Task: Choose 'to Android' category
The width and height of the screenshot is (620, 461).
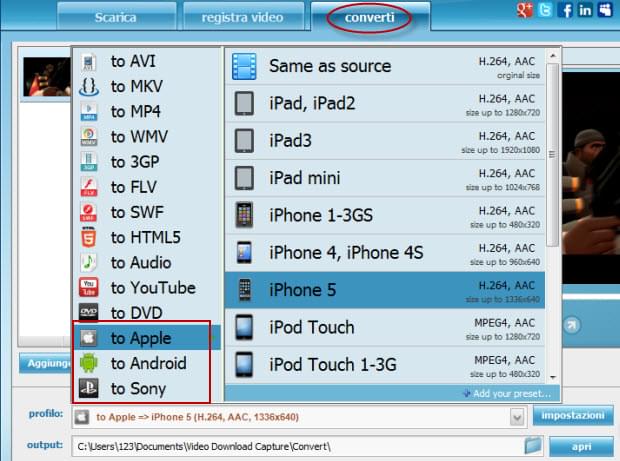Action: pos(147,363)
